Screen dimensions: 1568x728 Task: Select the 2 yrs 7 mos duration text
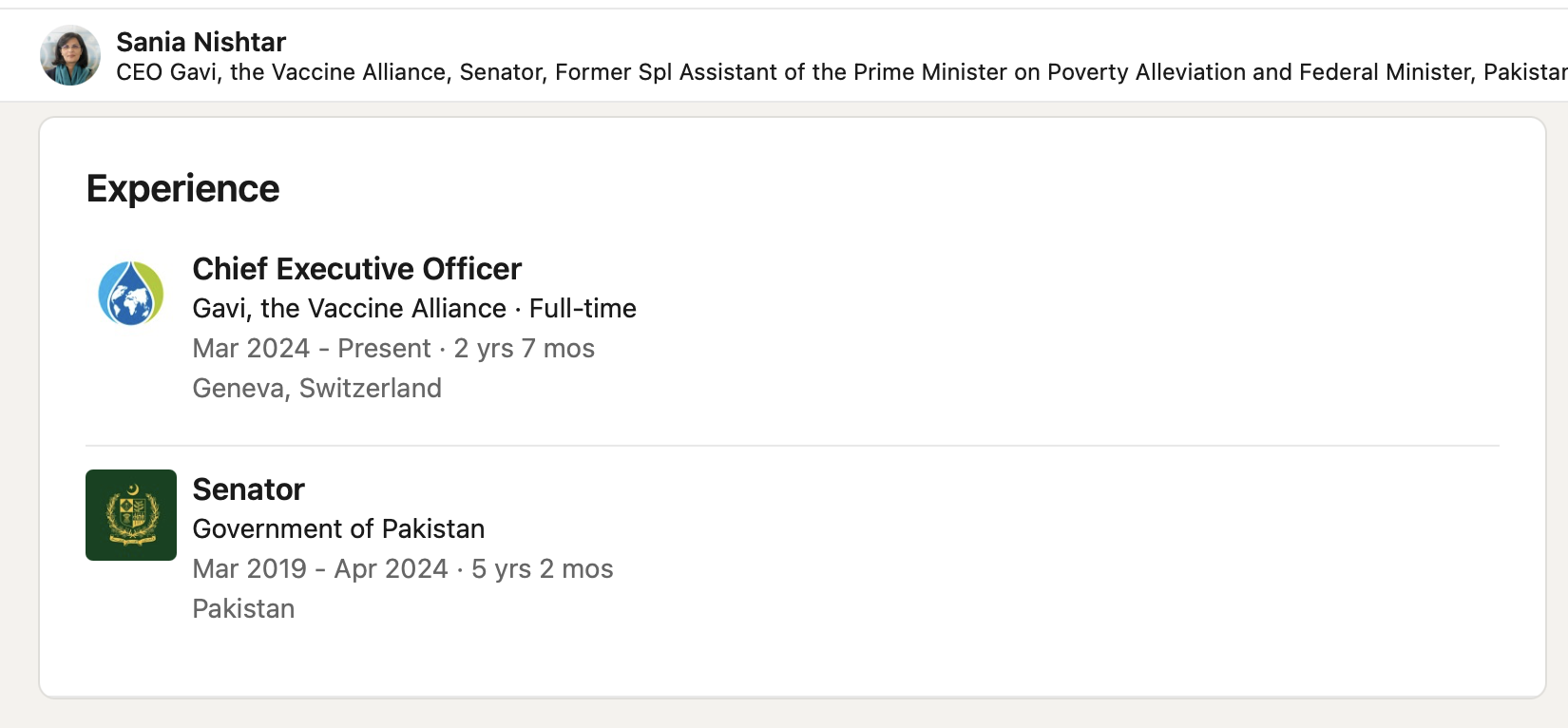click(x=525, y=348)
